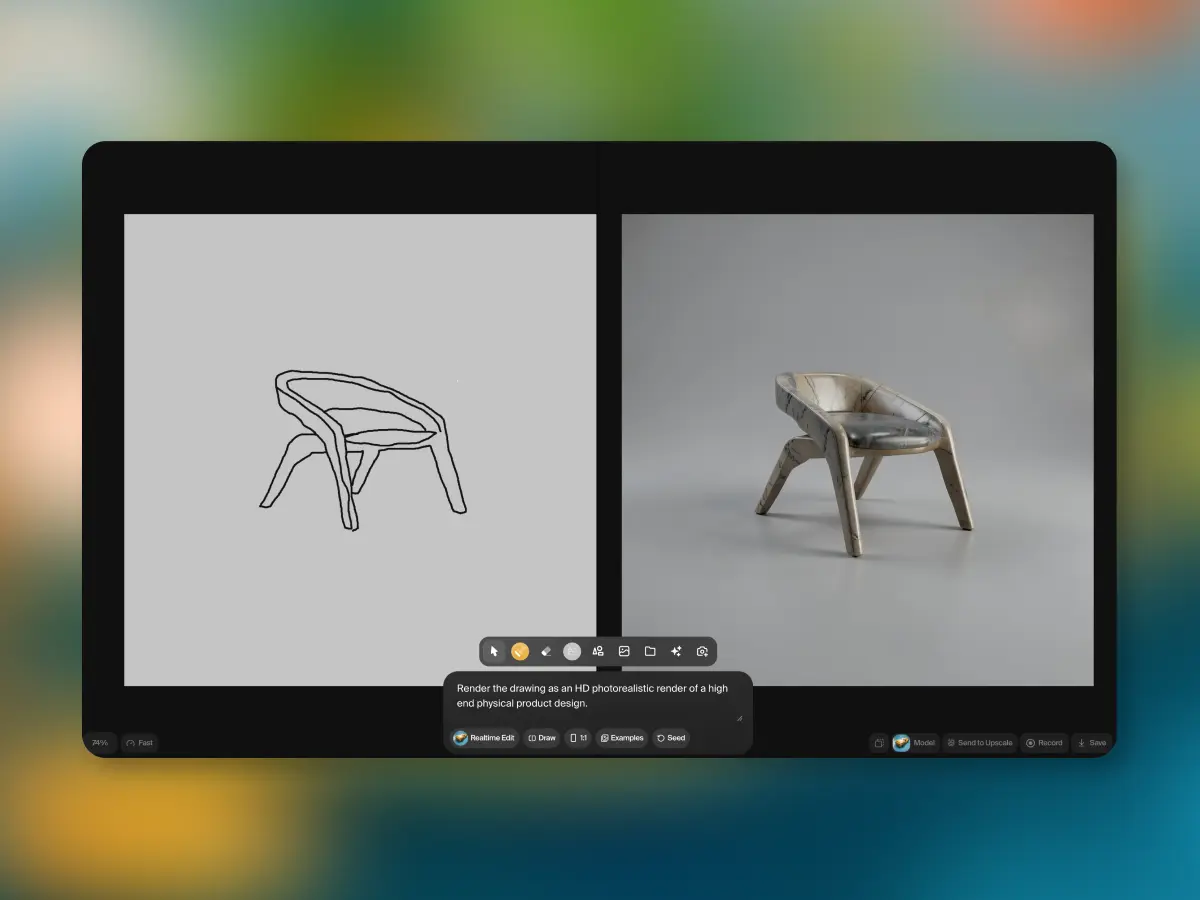Toggle Realtime Edit mode
Viewport: 1200px width, 900px height.
coord(484,738)
